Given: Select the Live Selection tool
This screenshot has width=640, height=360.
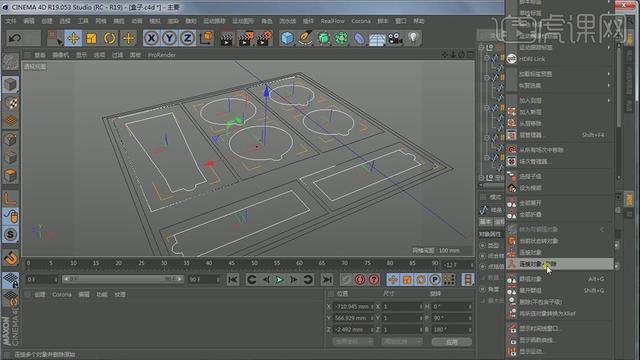Looking at the screenshot, I should pyautogui.click(x=54, y=38).
